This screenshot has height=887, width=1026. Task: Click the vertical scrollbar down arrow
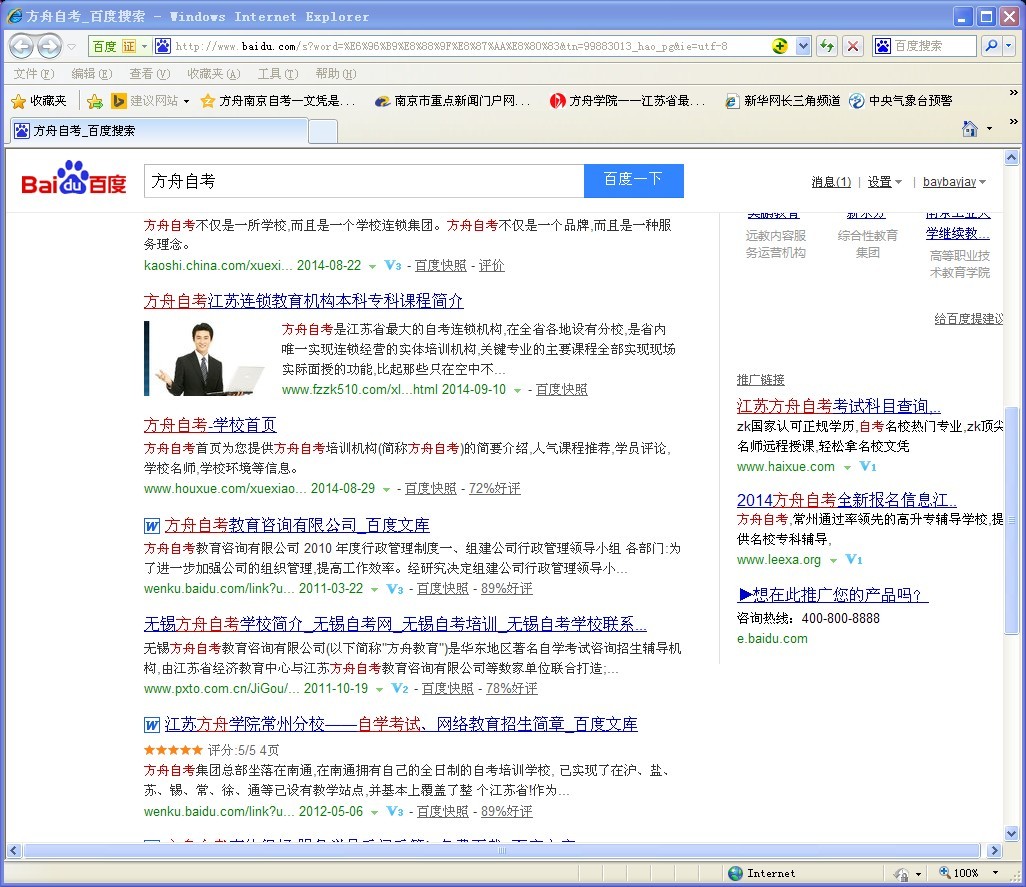[x=1012, y=834]
